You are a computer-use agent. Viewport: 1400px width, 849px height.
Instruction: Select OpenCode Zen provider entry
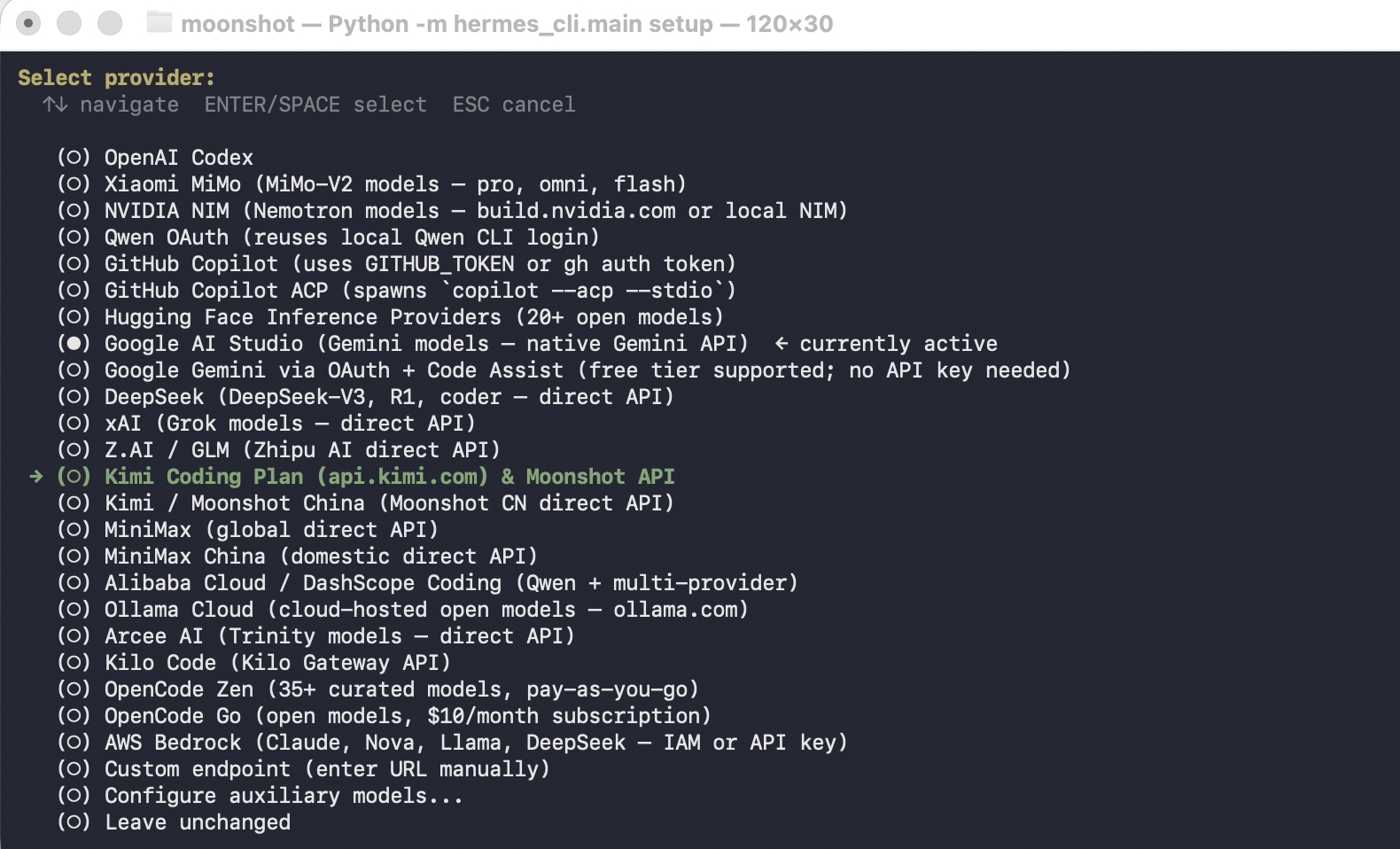(74, 689)
